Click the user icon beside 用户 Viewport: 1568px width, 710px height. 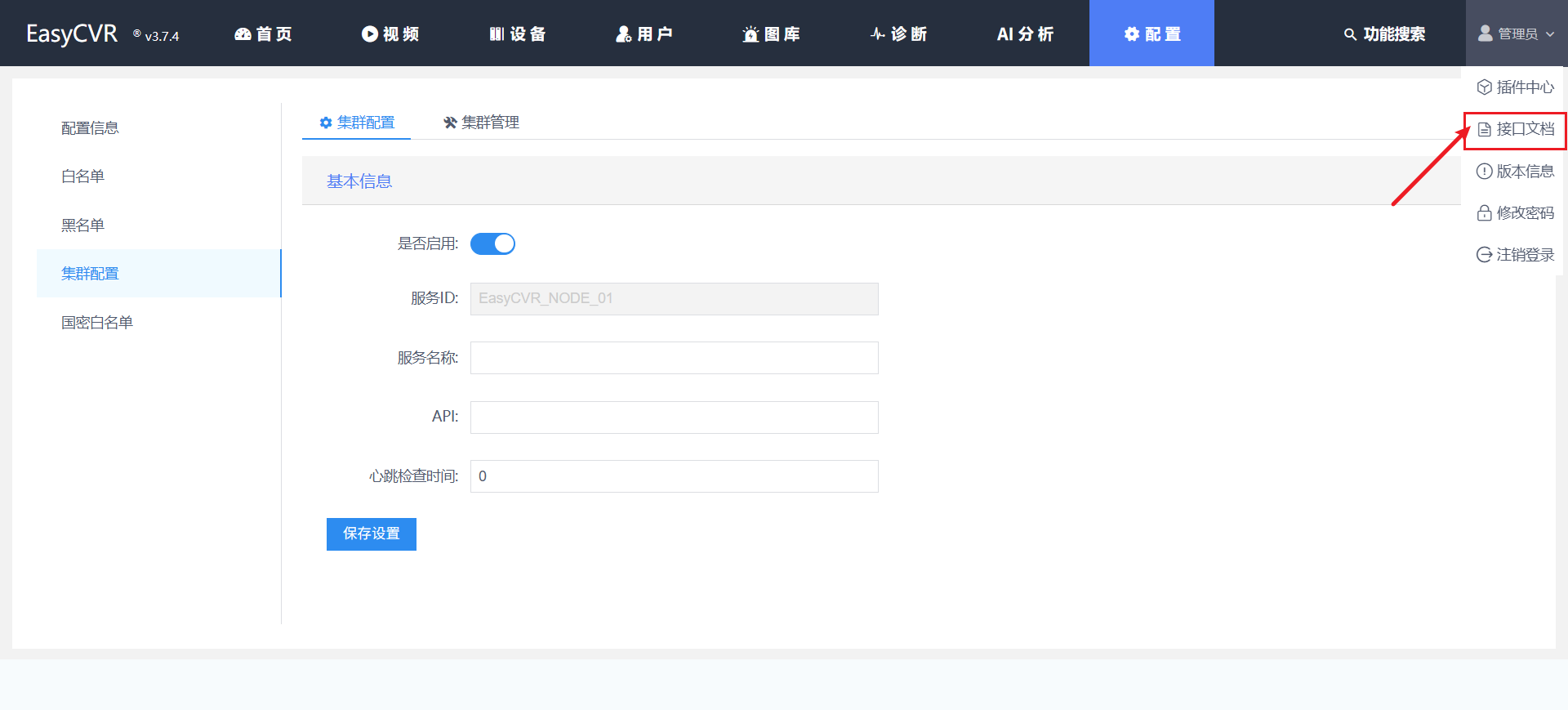(x=624, y=34)
